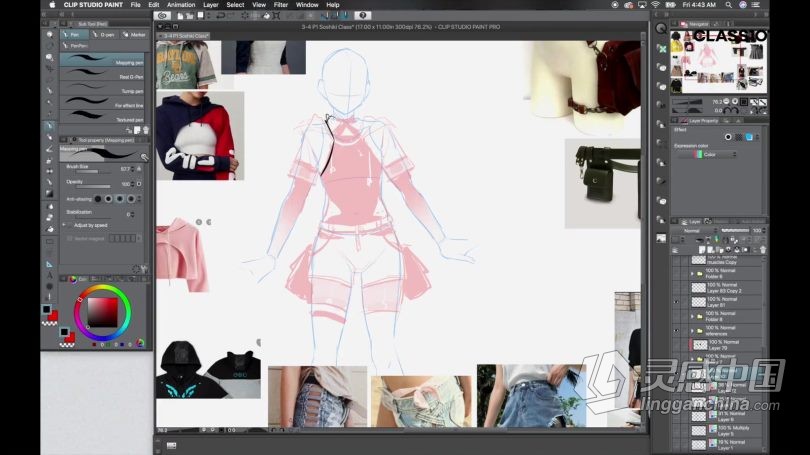Open the Filter menu
This screenshot has width=810, height=455.
pyautogui.click(x=281, y=5)
